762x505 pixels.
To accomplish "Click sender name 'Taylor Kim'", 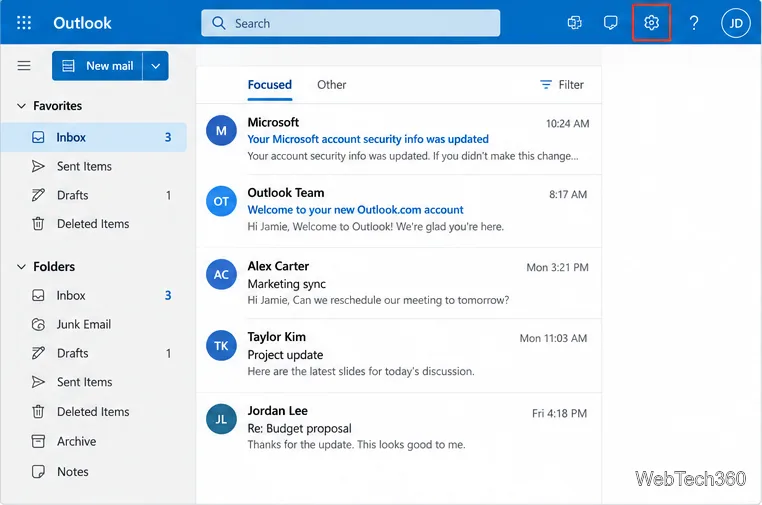I will (x=277, y=337).
